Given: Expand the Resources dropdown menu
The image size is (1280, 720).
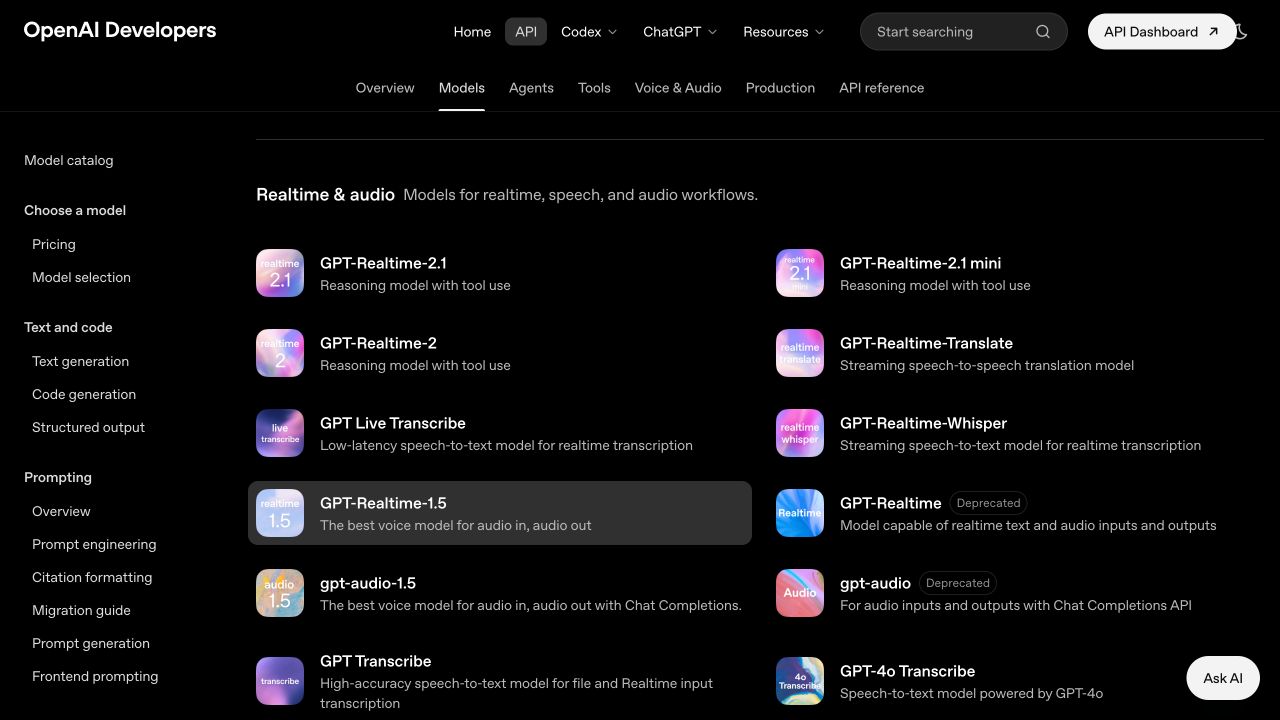Looking at the screenshot, I should [783, 32].
